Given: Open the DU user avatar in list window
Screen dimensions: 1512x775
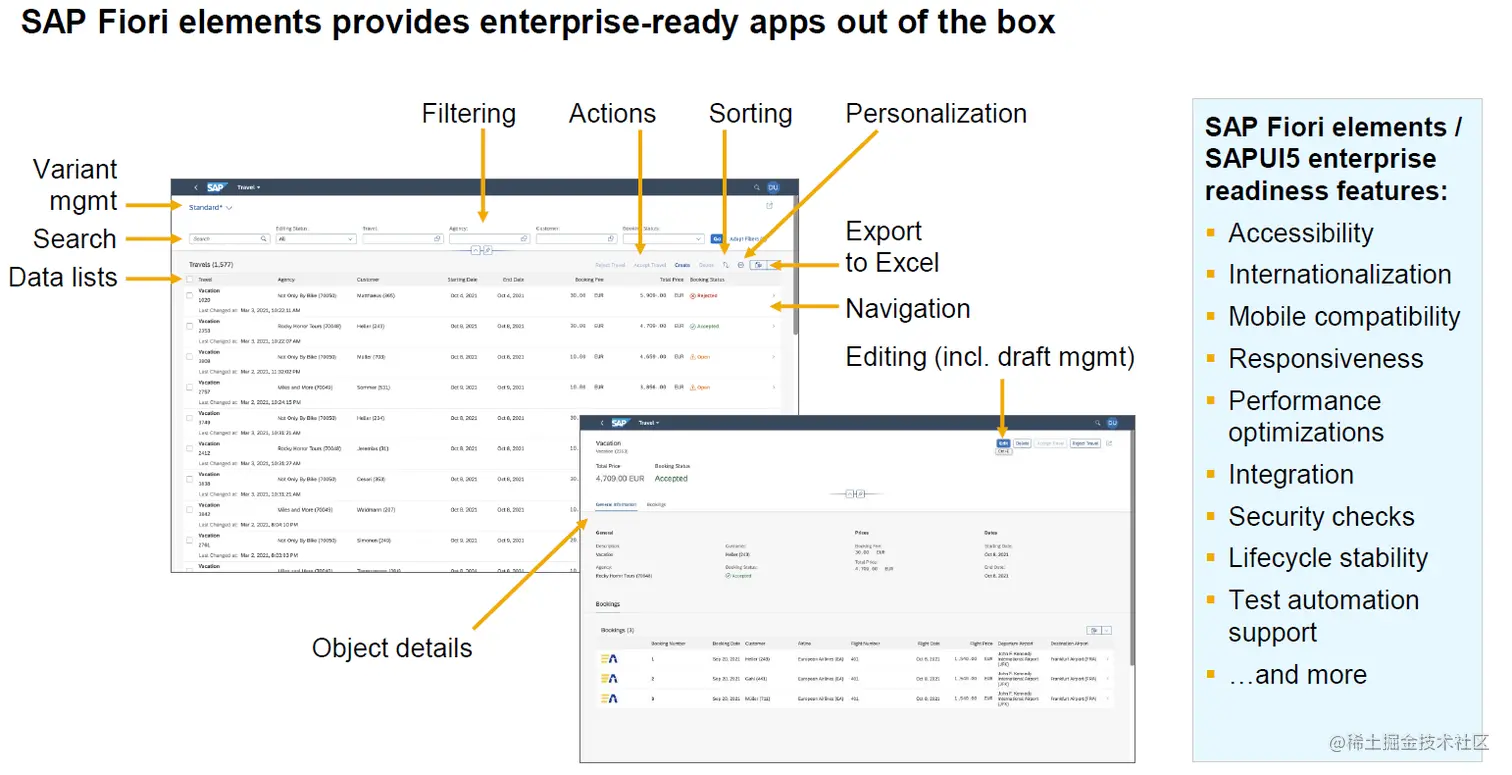Looking at the screenshot, I should tap(772, 187).
